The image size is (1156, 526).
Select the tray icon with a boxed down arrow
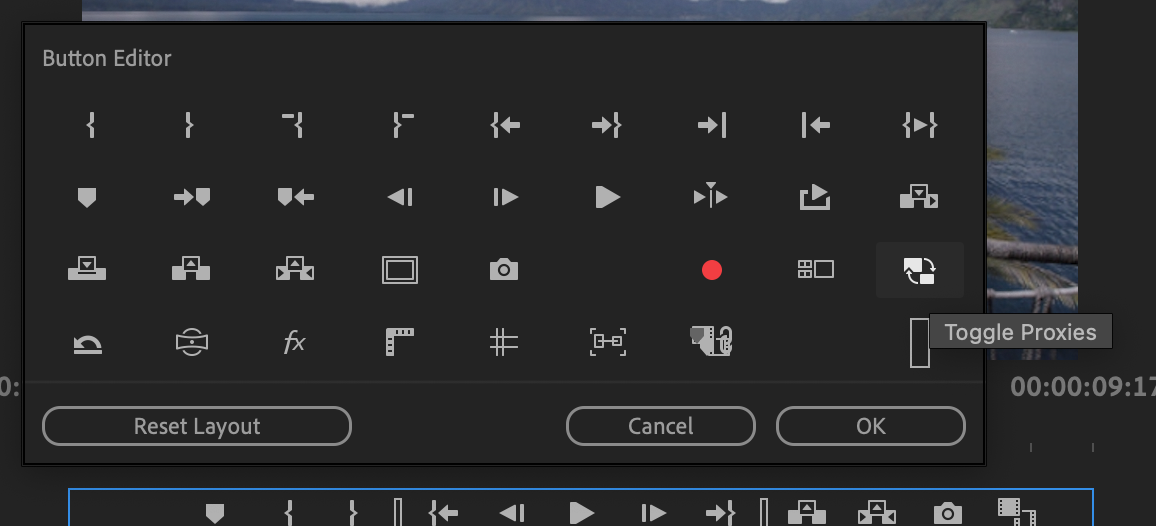(87, 269)
